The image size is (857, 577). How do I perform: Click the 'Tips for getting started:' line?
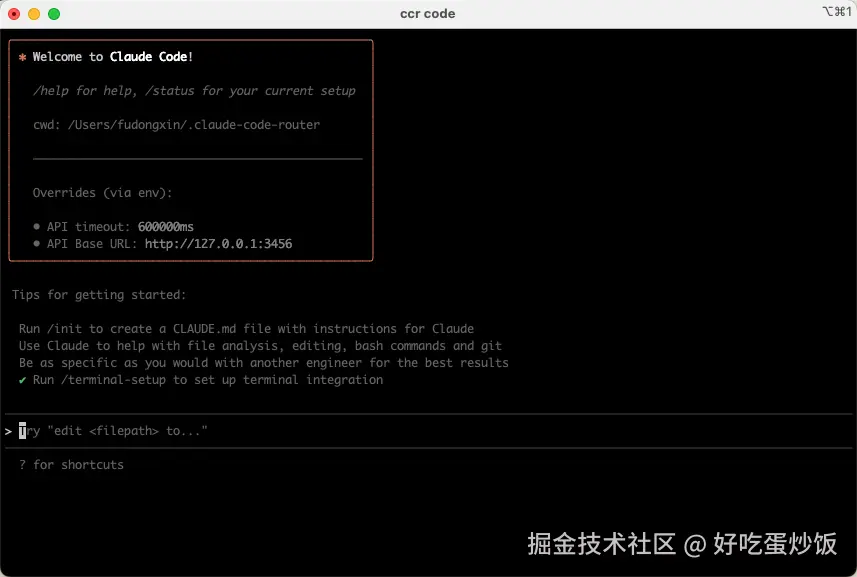(x=99, y=295)
